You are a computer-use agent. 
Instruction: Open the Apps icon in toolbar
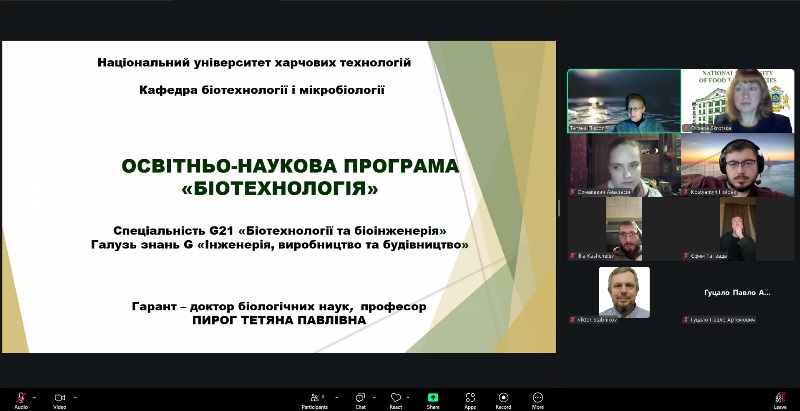click(x=469, y=397)
